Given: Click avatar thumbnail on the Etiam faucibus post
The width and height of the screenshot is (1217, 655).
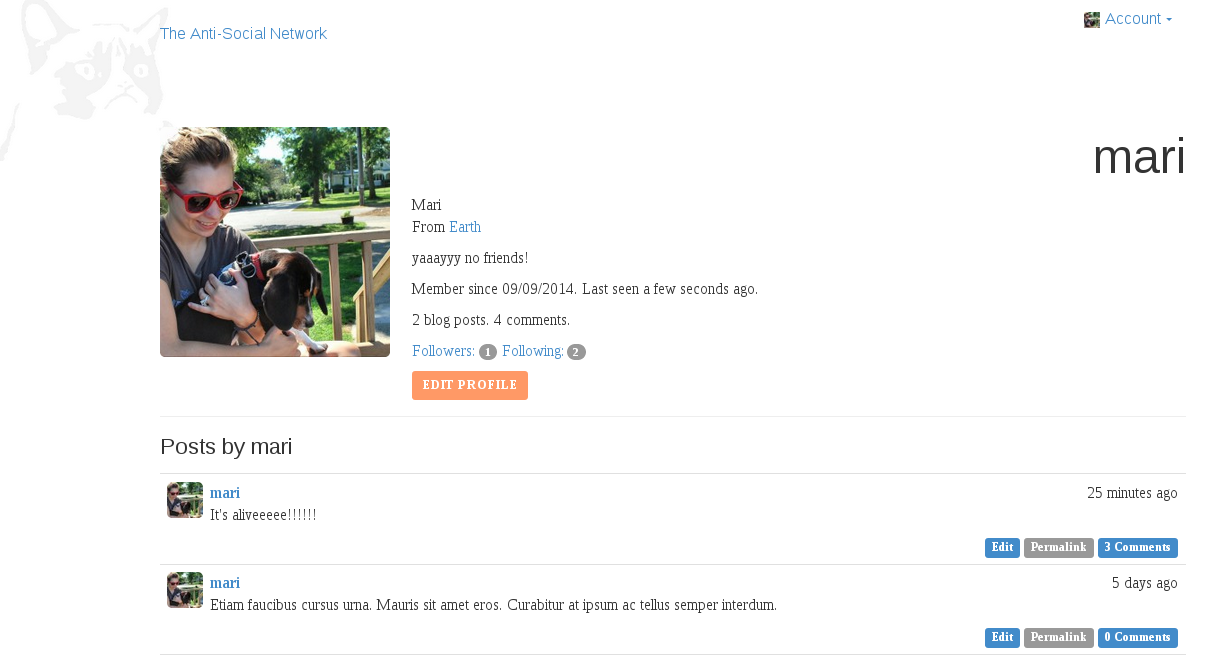Looking at the screenshot, I should click(x=185, y=590).
